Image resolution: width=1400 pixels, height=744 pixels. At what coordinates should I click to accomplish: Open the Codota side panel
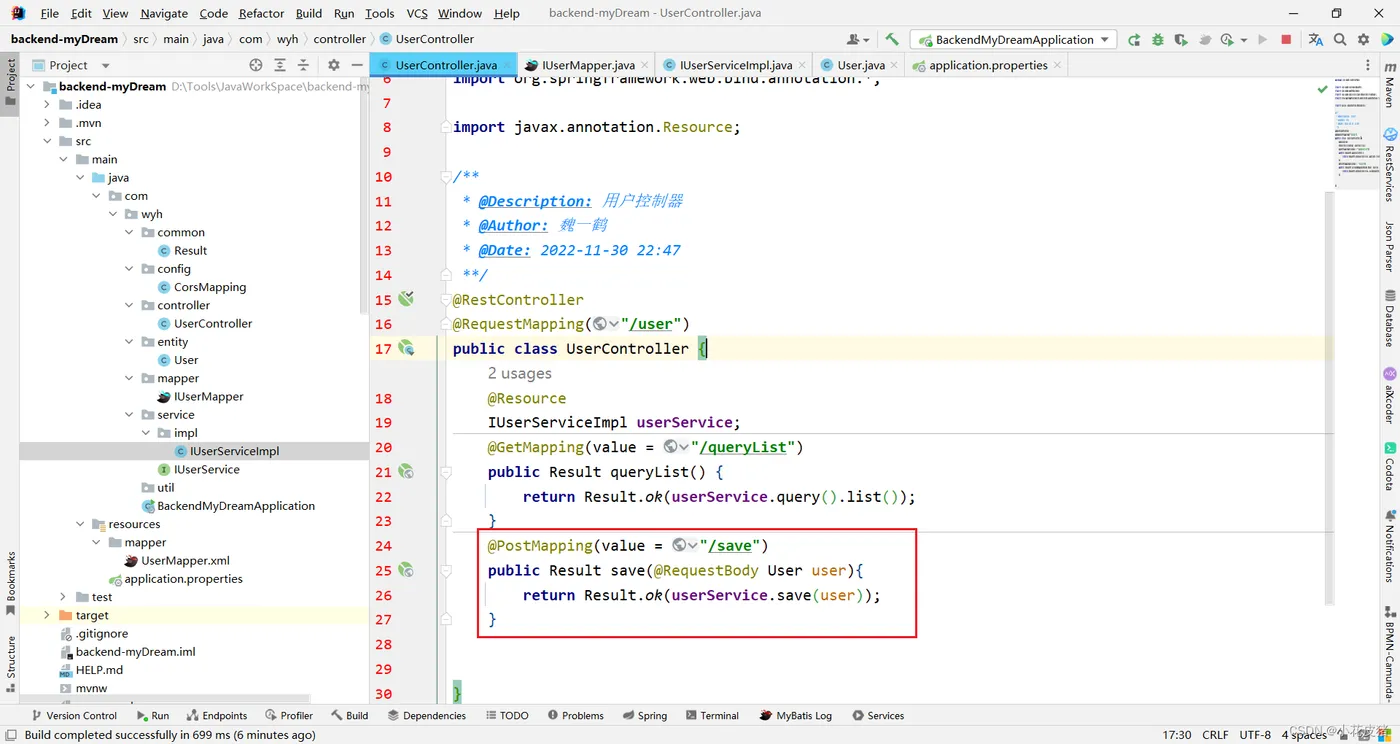tap(1389, 467)
